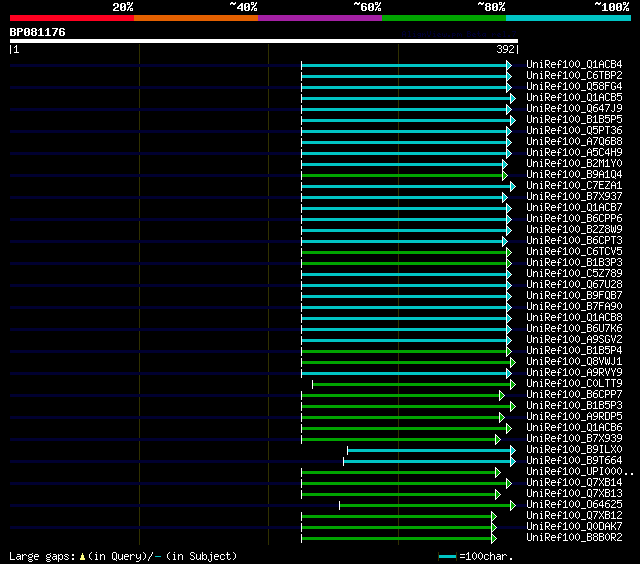
Task: Click the green arrowhead of UniRef100_O64625
Action: pyautogui.click(x=512, y=505)
